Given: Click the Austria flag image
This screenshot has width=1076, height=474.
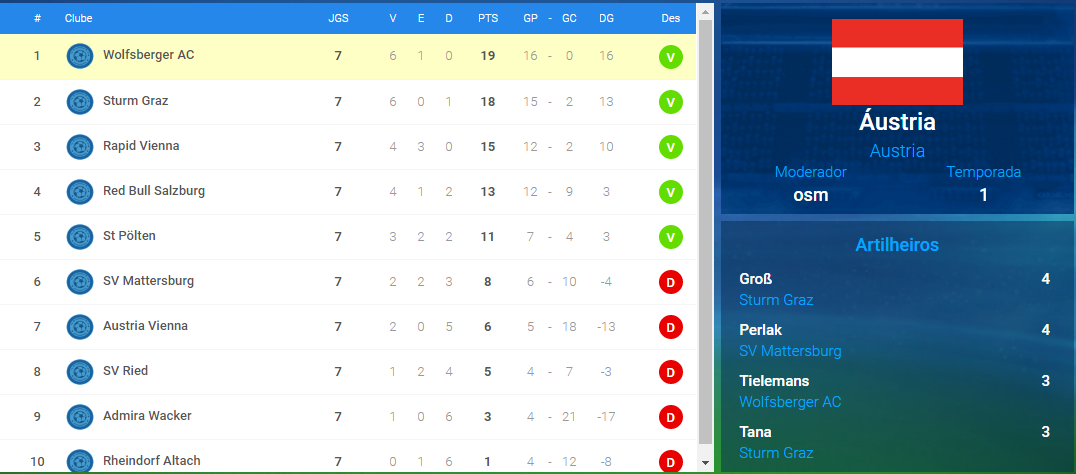Looking at the screenshot, I should click(x=897, y=62).
